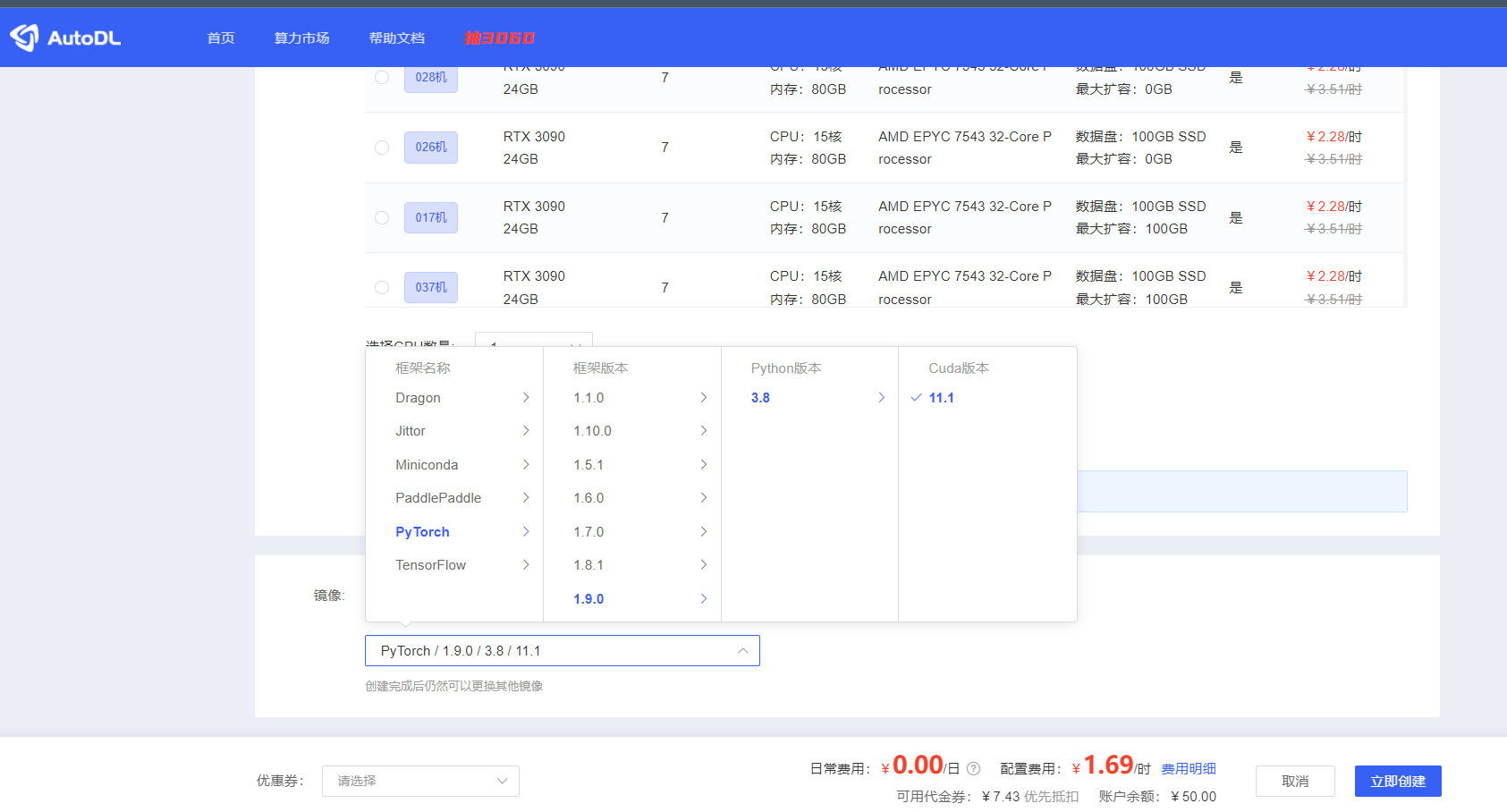Click the 017机 price ¥2.28/时
The height and width of the screenshot is (812, 1507).
pos(1333,207)
